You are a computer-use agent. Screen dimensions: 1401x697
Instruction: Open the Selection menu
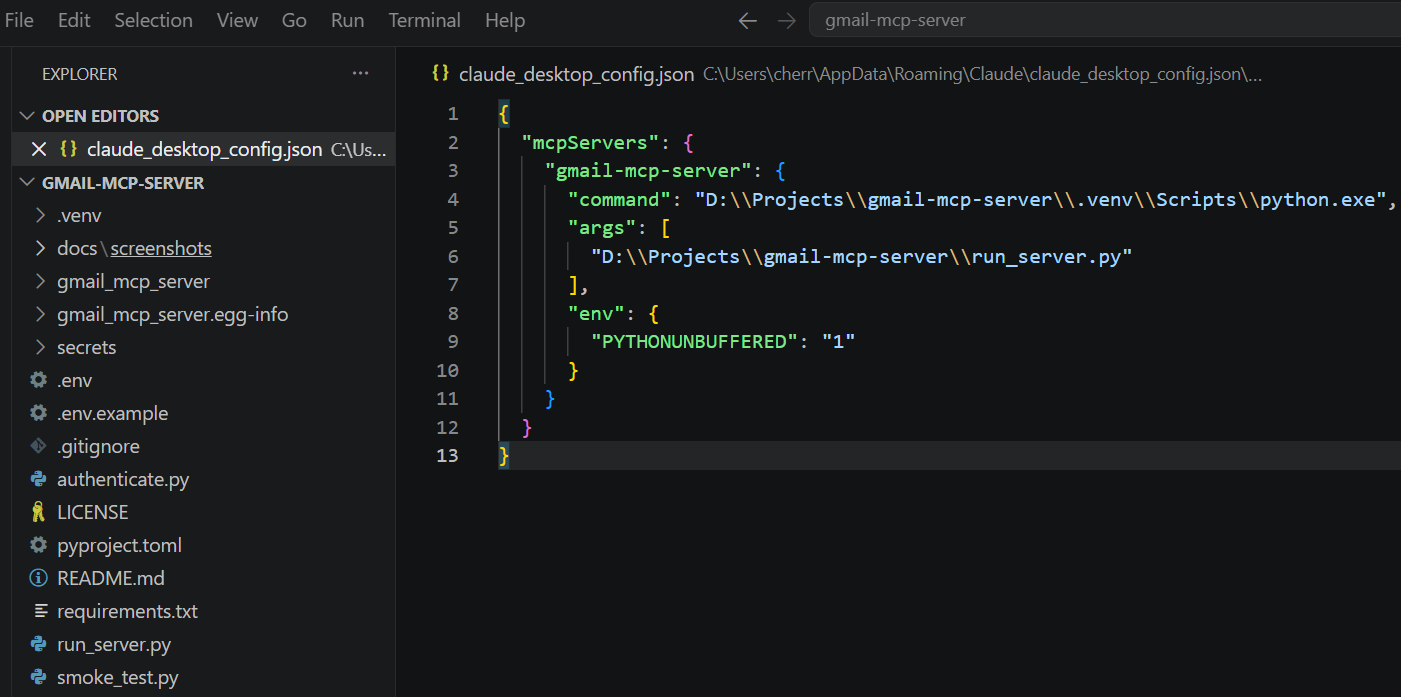click(x=153, y=20)
